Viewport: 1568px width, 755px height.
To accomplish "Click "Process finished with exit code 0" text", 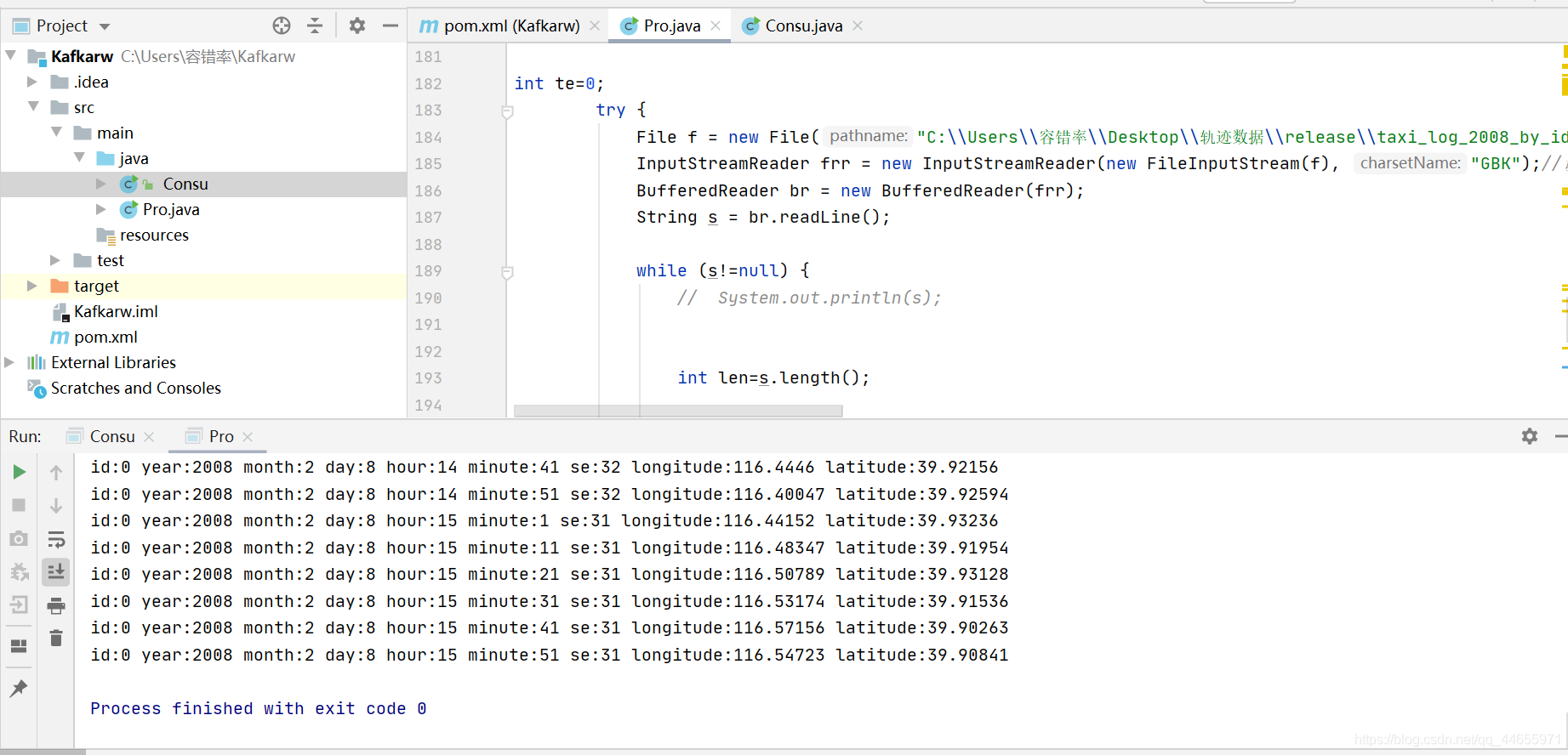I will pyautogui.click(x=259, y=708).
